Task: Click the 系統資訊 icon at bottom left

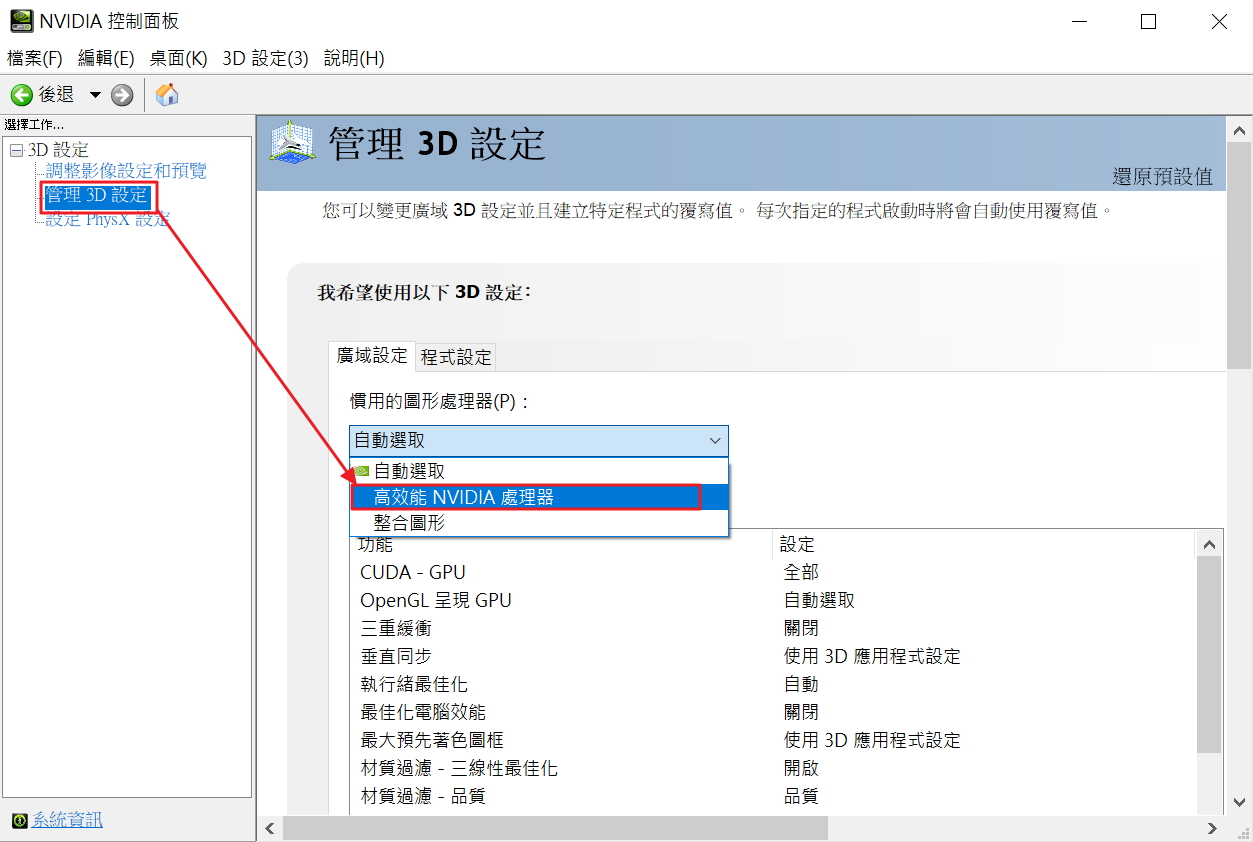Action: 19,821
